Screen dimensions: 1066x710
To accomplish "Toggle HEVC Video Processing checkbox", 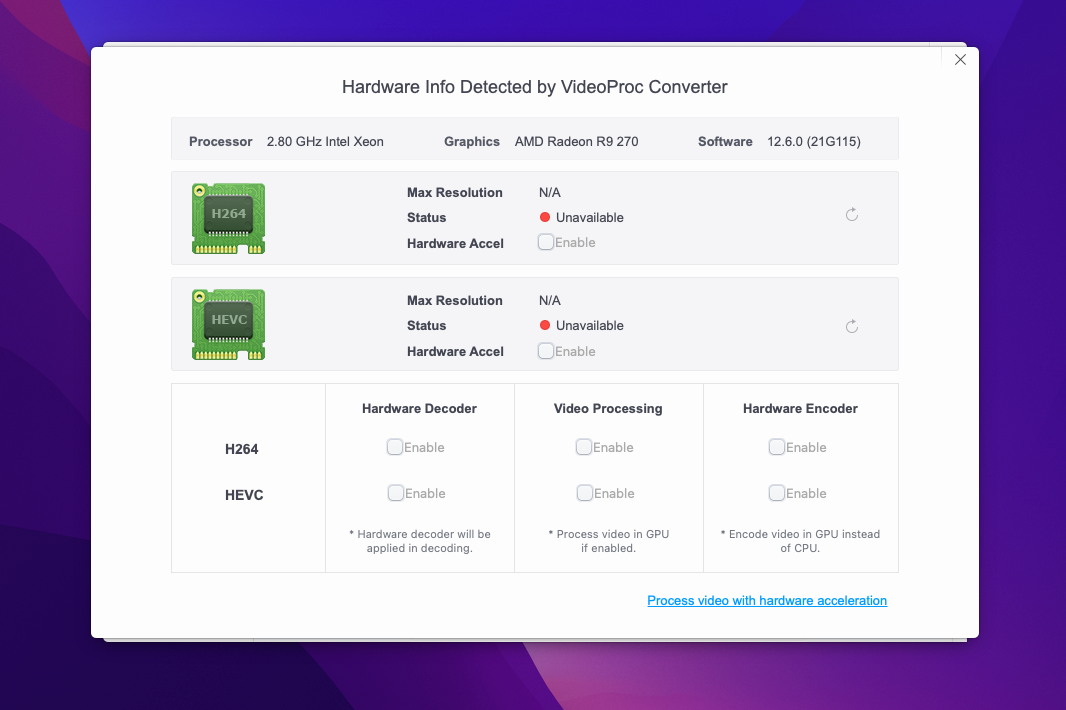I will click(x=585, y=493).
